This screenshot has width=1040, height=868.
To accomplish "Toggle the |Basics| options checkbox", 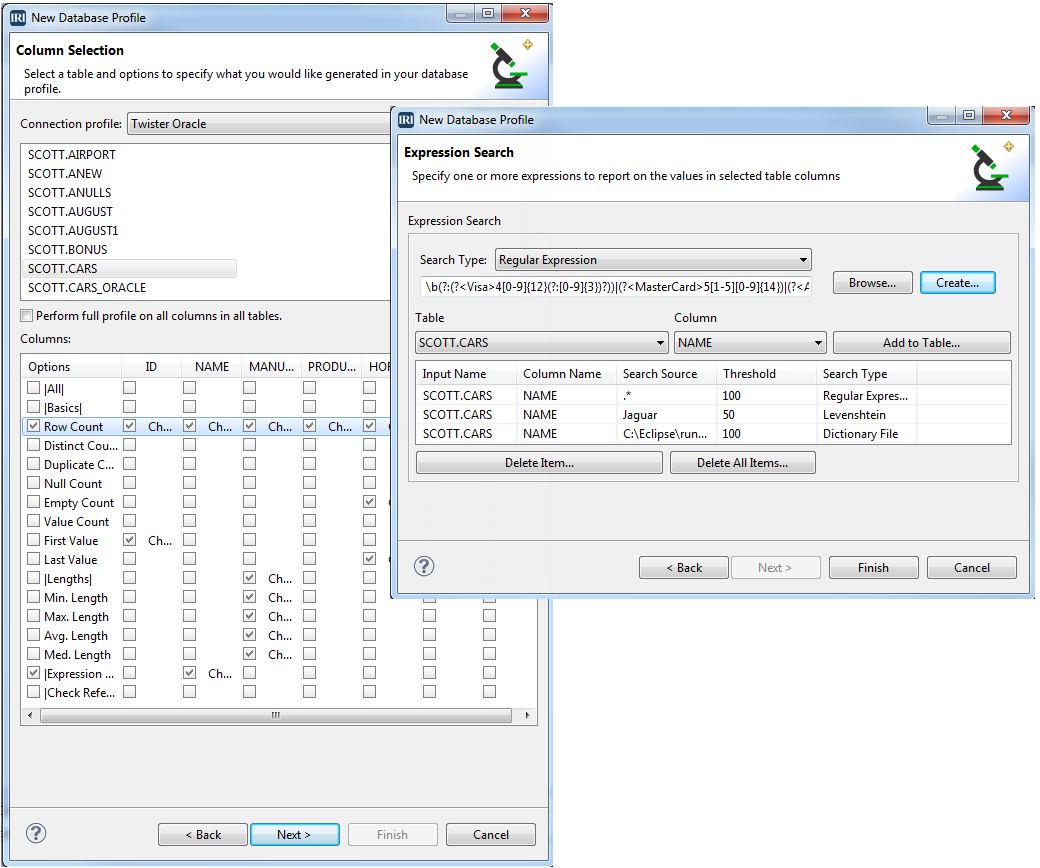I will coord(33,406).
